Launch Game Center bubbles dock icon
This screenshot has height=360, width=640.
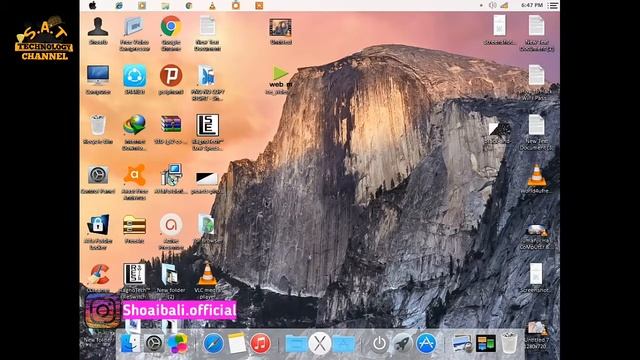click(x=178, y=344)
